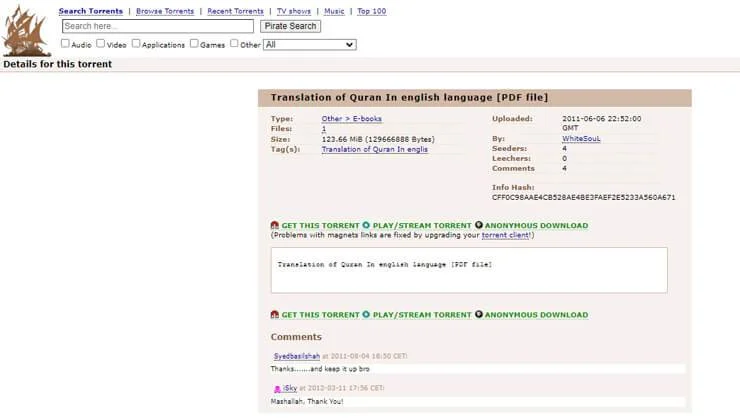The height and width of the screenshot is (418, 740).
Task: Visit uploader WhiteSouL profile
Action: [x=581, y=139]
